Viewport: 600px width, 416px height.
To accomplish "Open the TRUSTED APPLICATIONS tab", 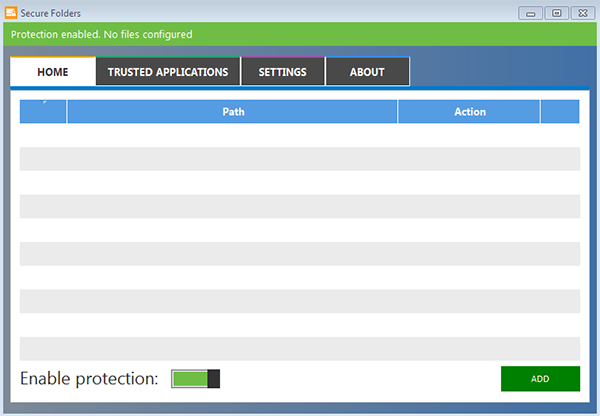I will (168, 72).
